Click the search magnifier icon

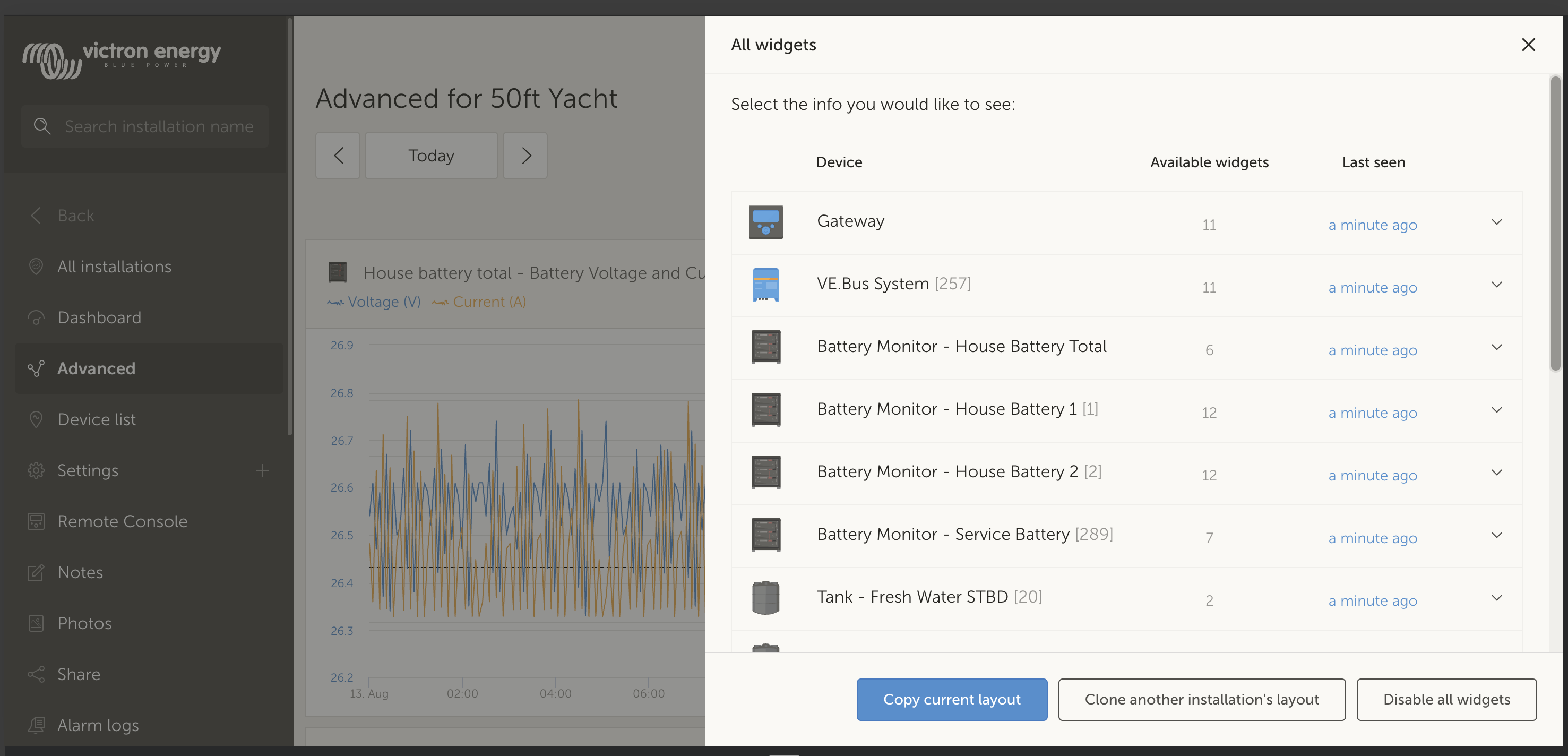(x=42, y=126)
